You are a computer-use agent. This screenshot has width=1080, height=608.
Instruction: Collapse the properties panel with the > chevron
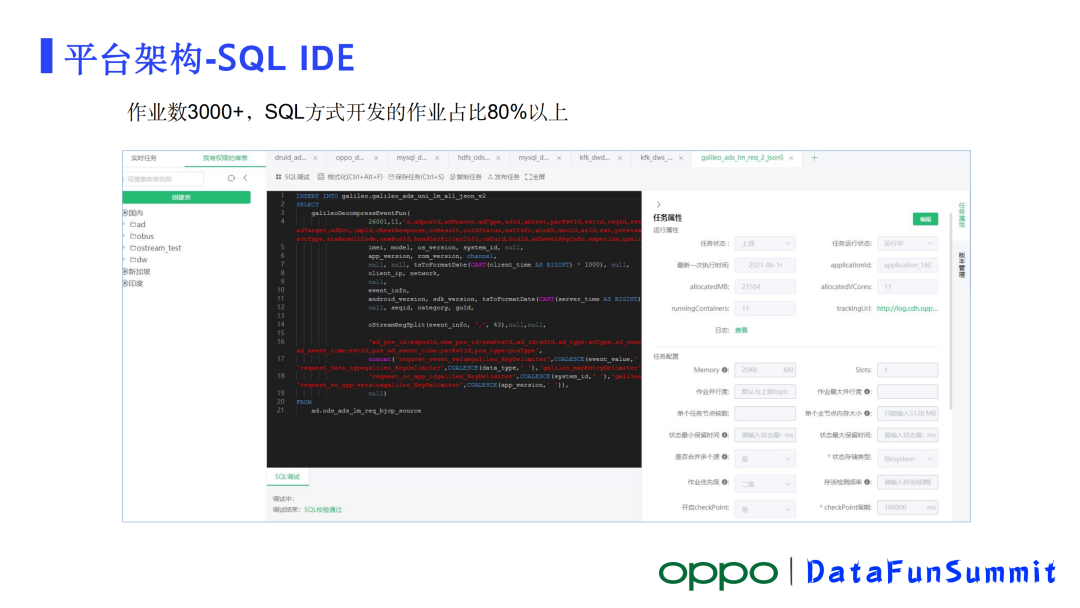658,205
